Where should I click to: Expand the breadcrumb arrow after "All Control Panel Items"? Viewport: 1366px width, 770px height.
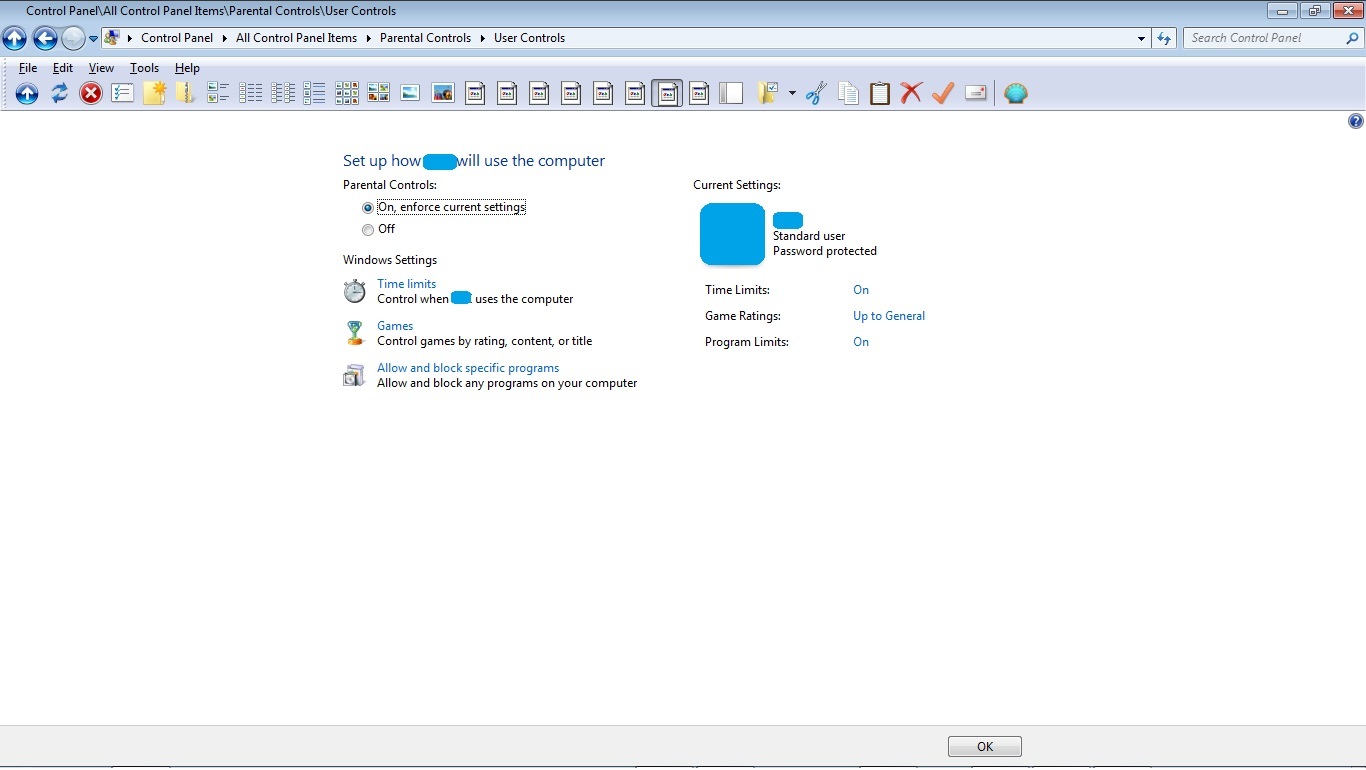pos(368,38)
